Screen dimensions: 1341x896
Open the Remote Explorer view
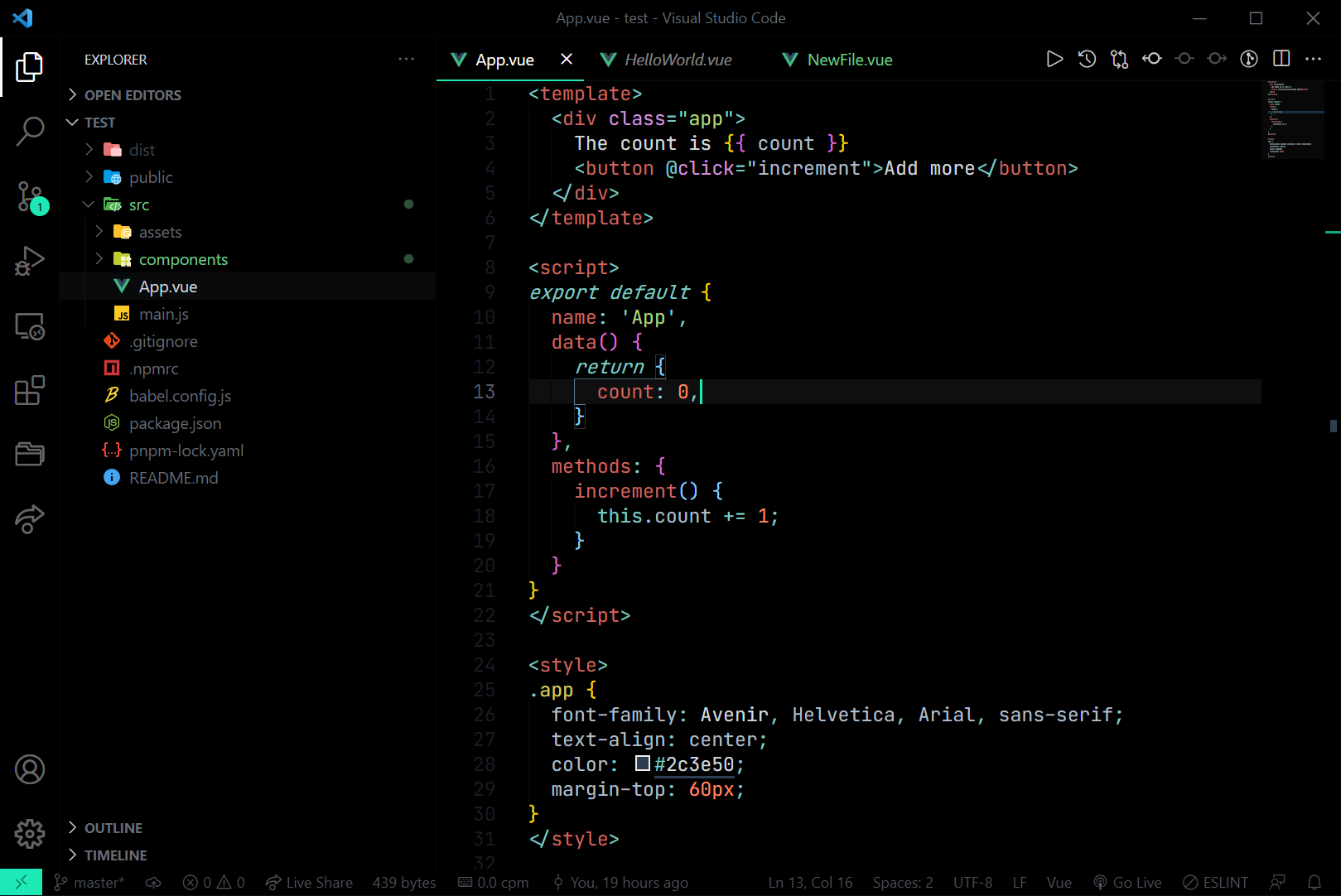(30, 326)
